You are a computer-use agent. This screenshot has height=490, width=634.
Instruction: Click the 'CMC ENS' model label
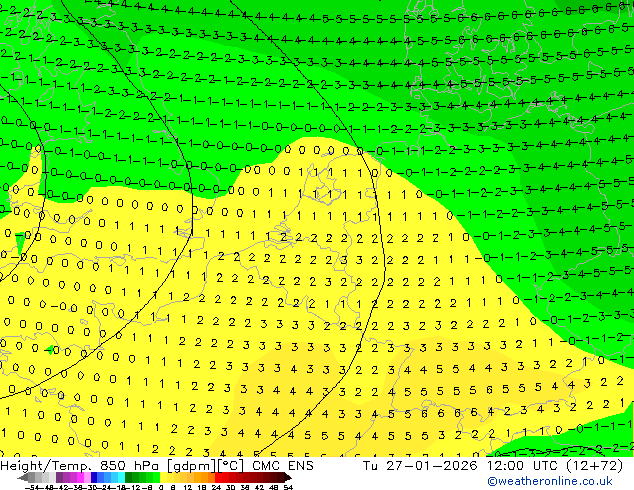coord(283,466)
